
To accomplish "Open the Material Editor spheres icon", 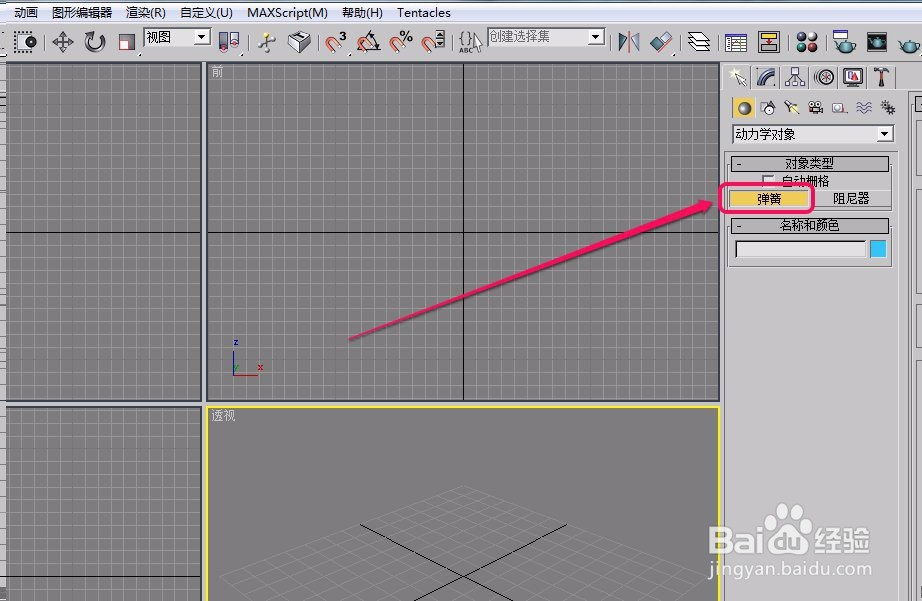I will 807,42.
